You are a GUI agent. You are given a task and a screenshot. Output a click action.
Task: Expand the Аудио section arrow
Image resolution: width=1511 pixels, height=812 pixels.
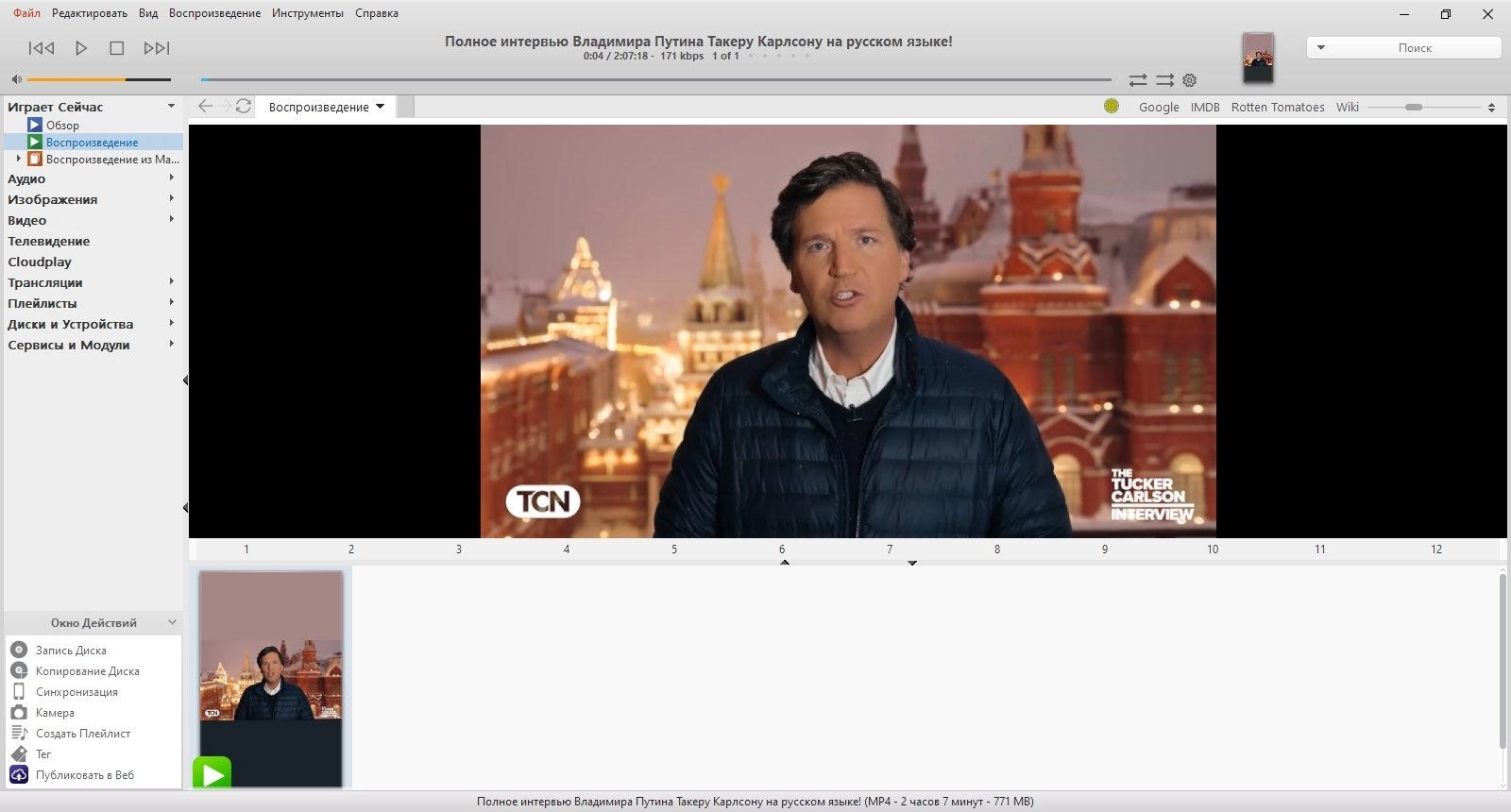pyautogui.click(x=171, y=178)
